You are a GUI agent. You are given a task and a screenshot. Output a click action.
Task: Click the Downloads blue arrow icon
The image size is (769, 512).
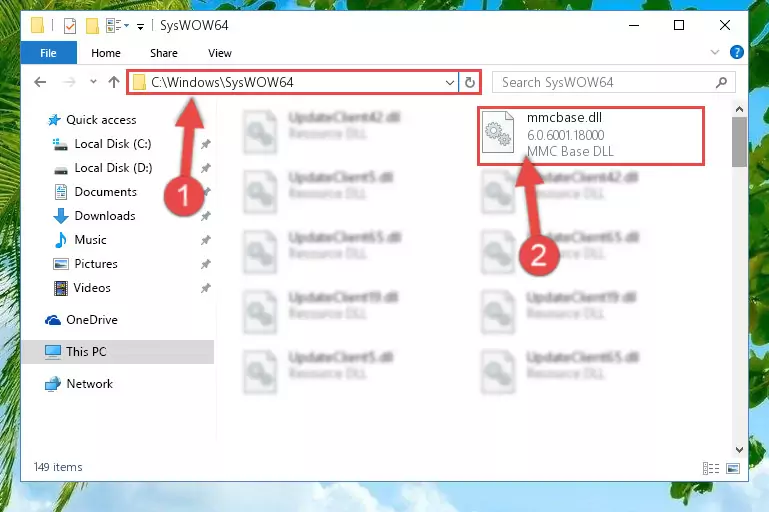coord(61,216)
